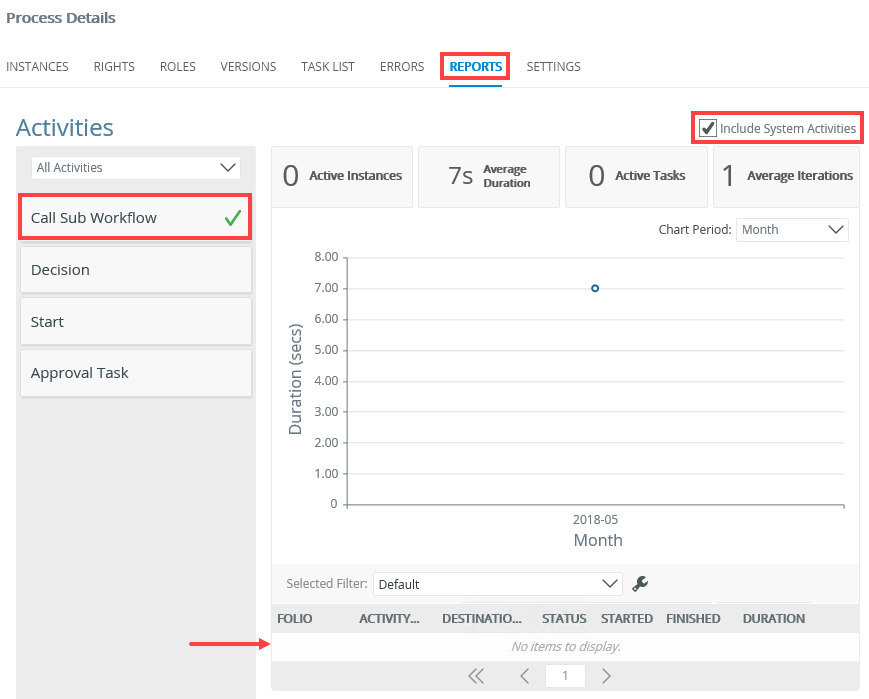Select the Errors tab
The width and height of the screenshot is (869, 699).
pos(402,67)
